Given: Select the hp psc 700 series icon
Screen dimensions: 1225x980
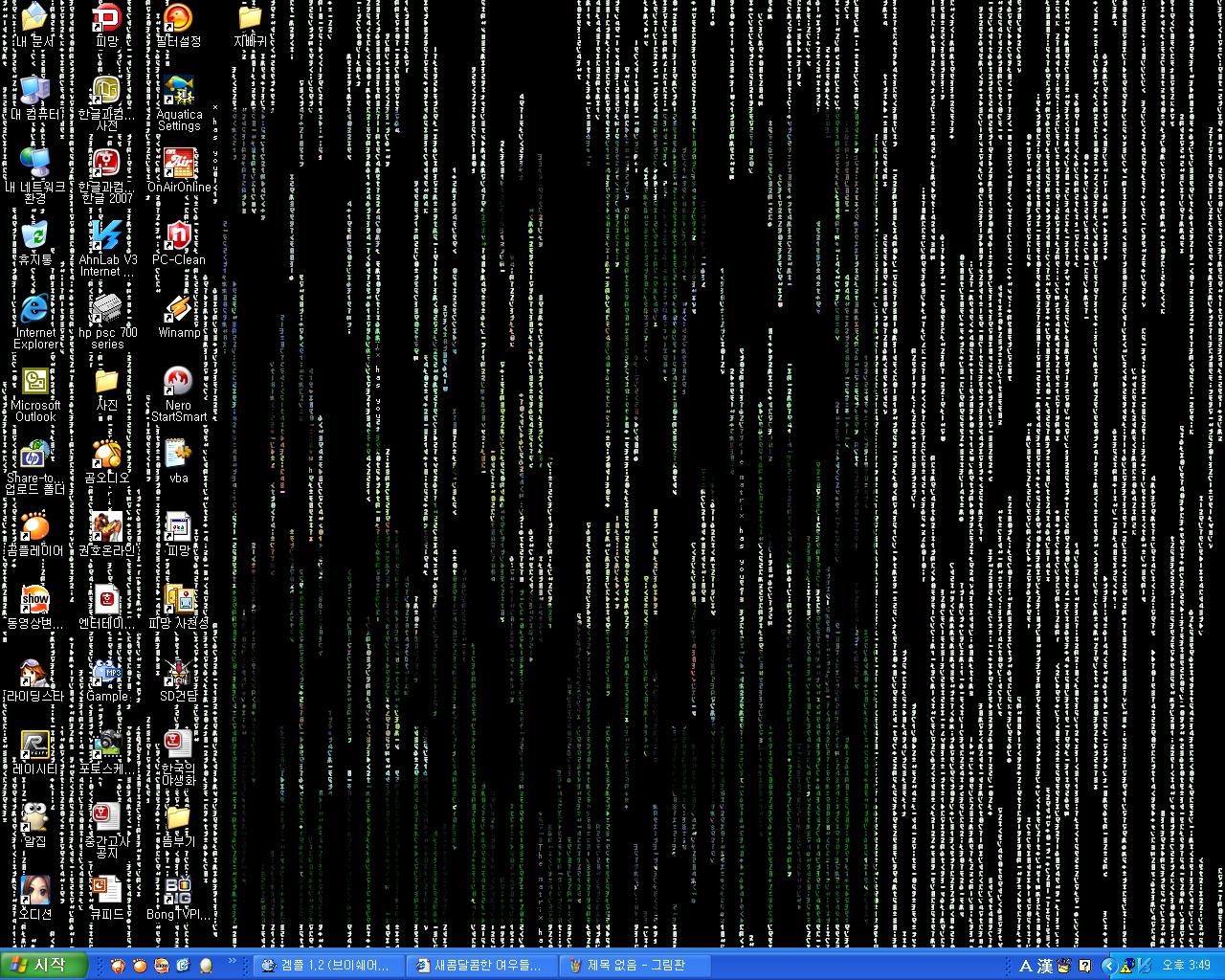Looking at the screenshot, I should 107,321.
